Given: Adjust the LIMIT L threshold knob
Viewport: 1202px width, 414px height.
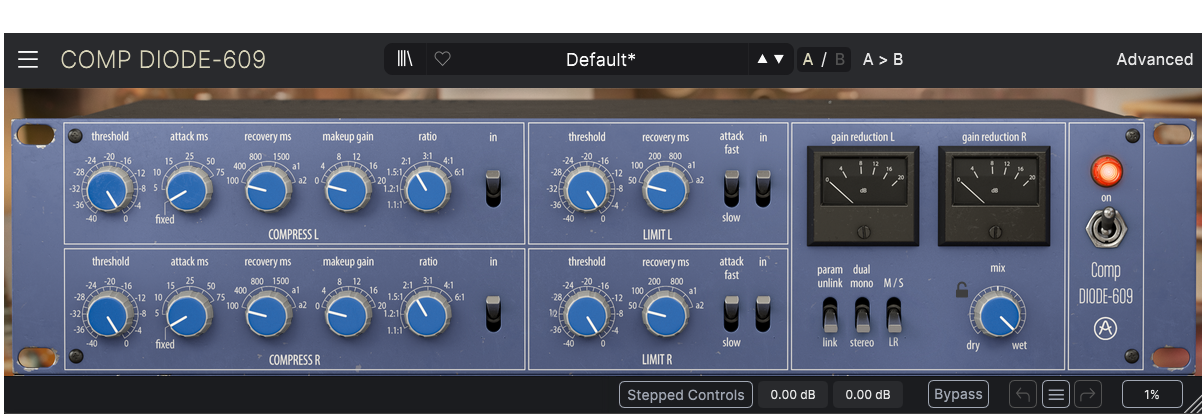Looking at the screenshot, I should [x=586, y=188].
